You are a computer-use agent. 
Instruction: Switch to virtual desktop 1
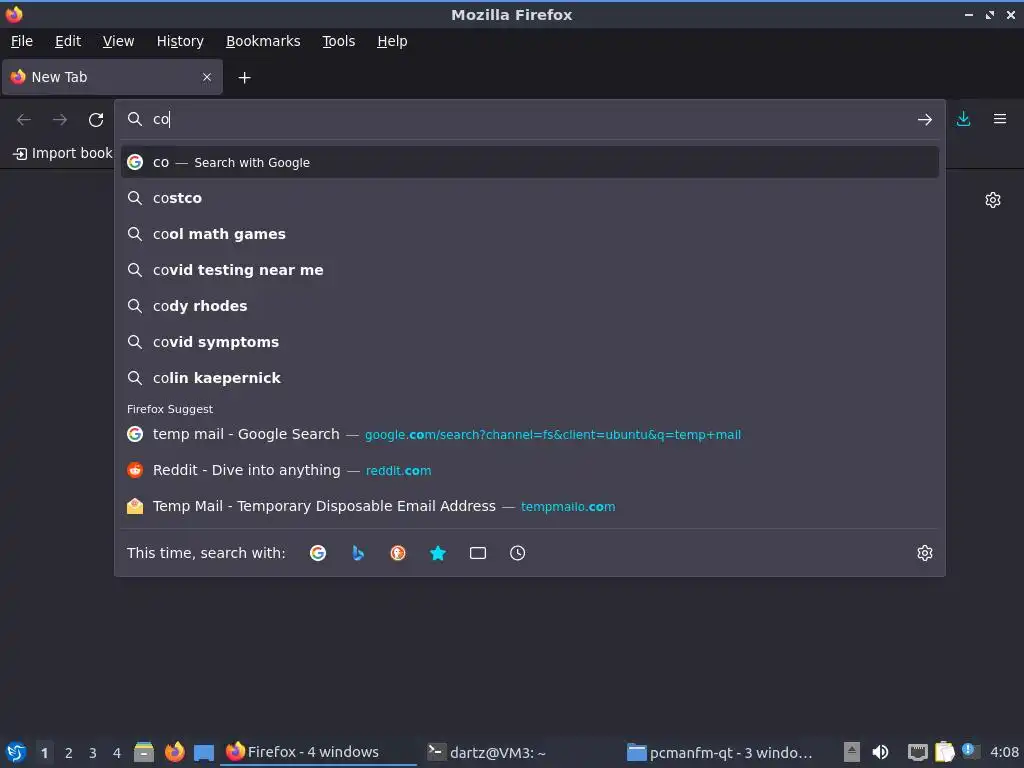44,753
